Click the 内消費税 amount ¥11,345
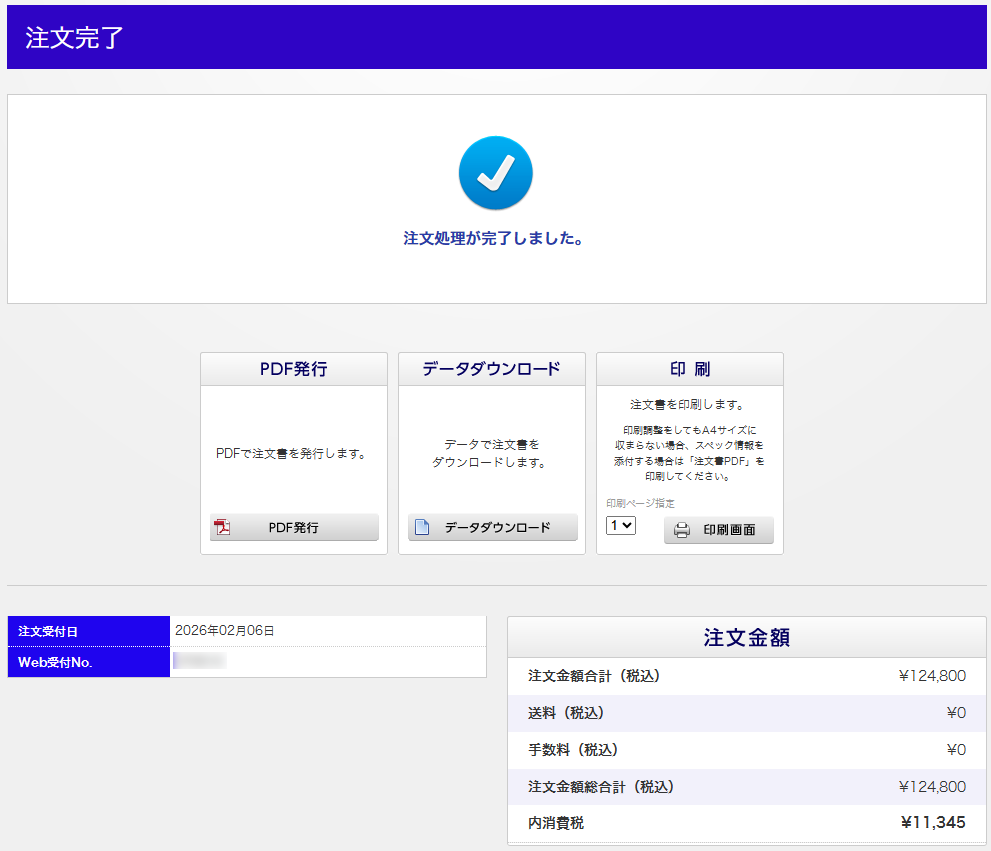Screen dimensions: 991x851 (932, 823)
